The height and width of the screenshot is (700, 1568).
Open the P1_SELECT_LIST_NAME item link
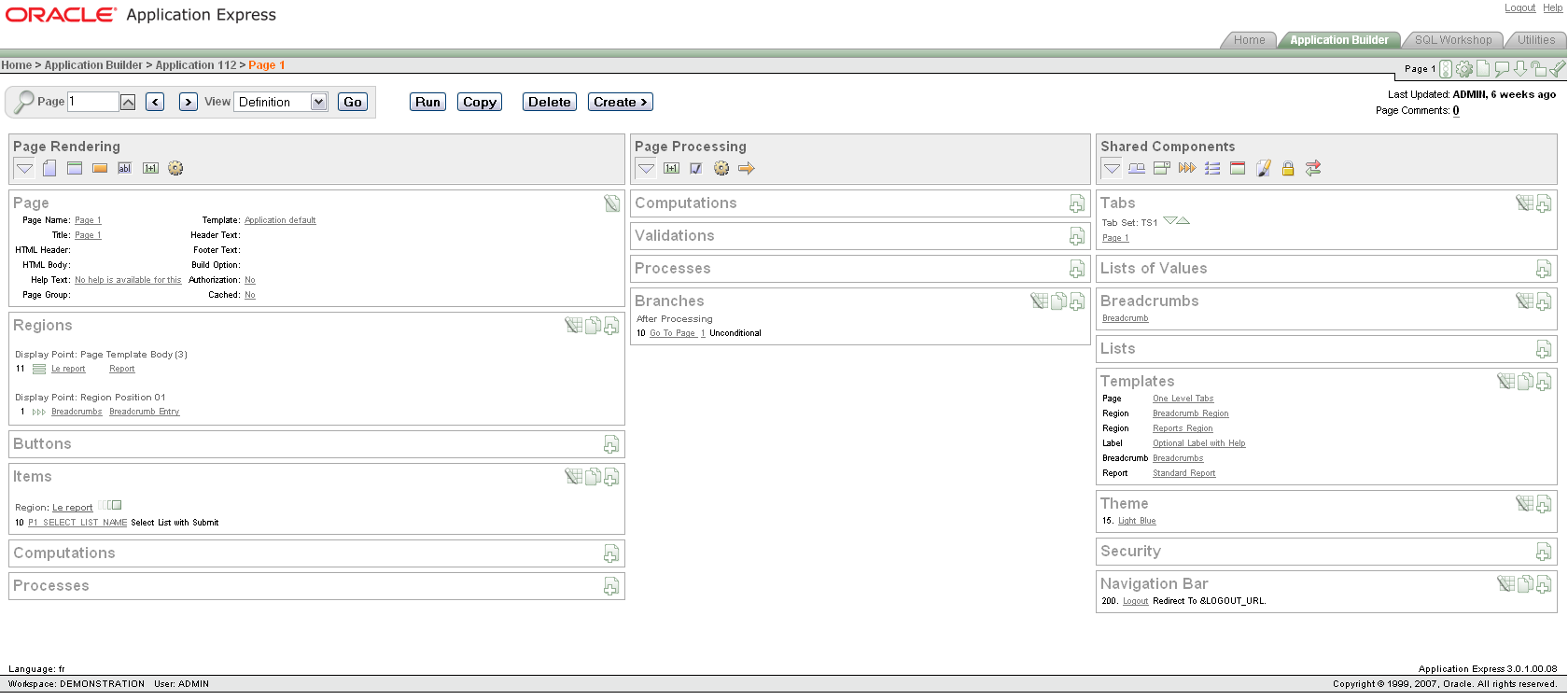(x=77, y=523)
